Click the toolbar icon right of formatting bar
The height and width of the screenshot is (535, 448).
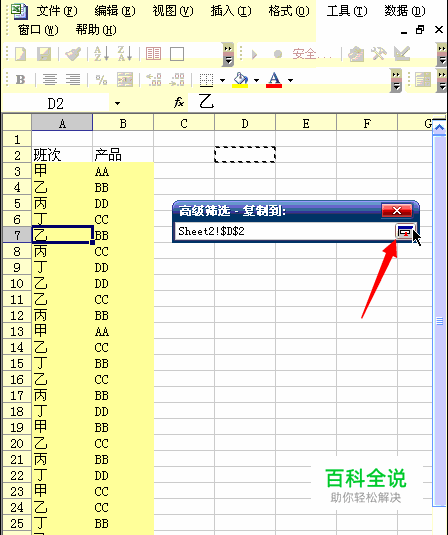[423, 80]
